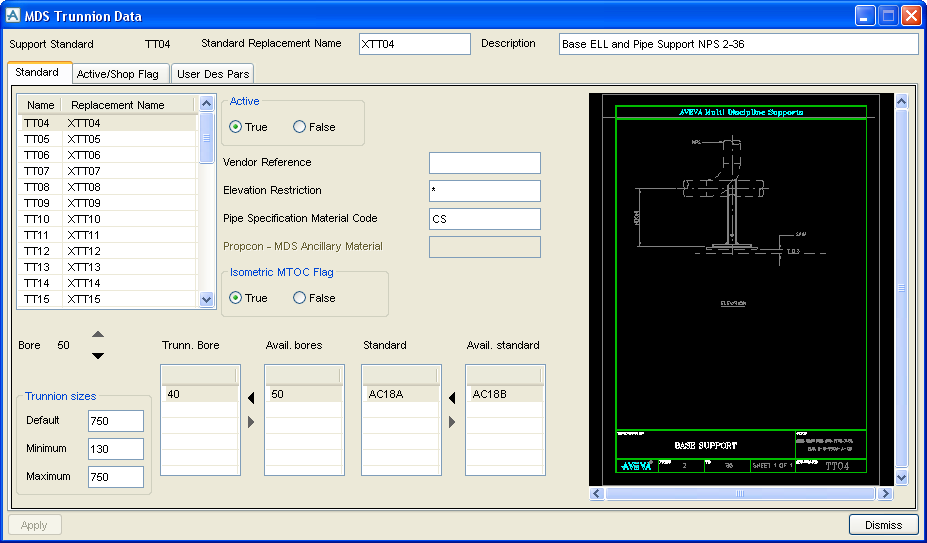
Task: Set Isometric MTOC Flag to True
Action: point(248,298)
